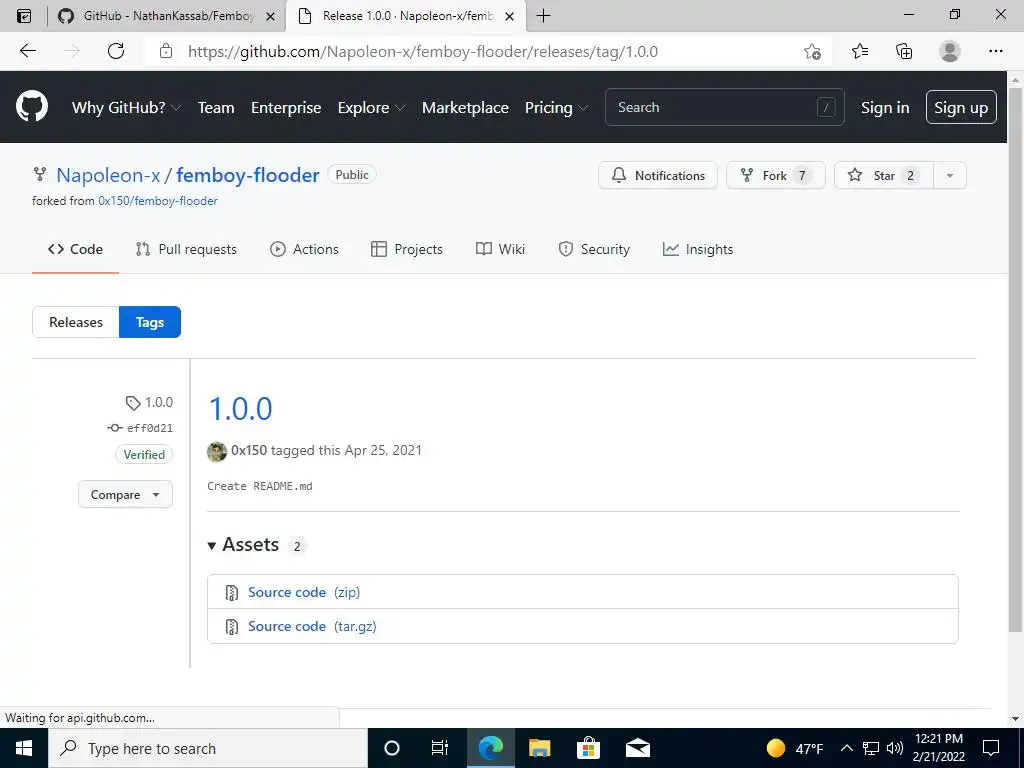Open forked-from 0x150/femboy-flooder link
Screen dimensions: 1024x768
pyautogui.click(x=158, y=201)
